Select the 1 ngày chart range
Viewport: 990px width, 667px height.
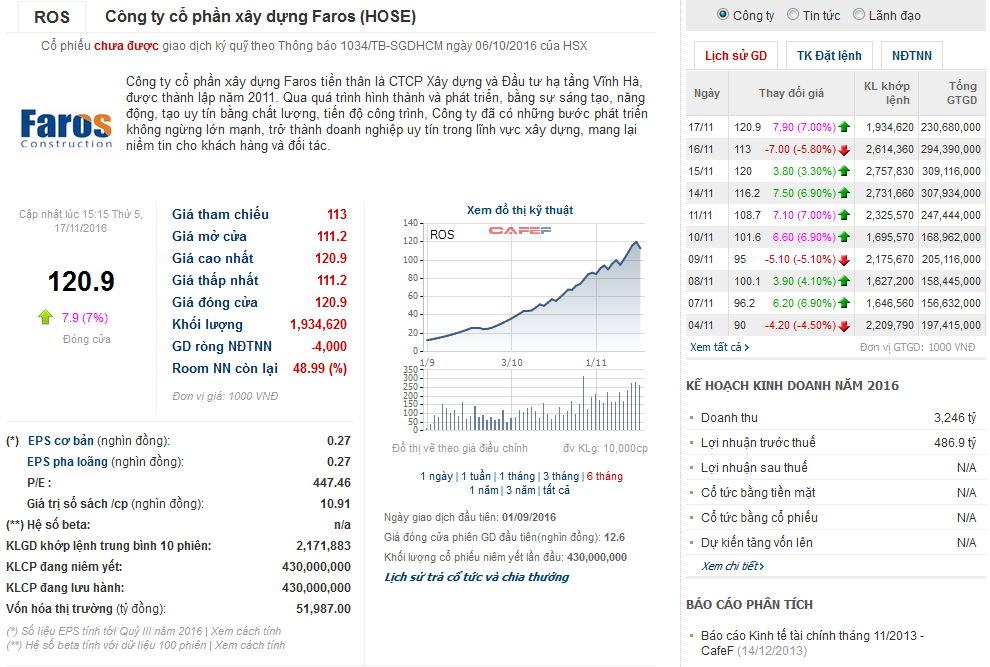pyautogui.click(x=436, y=476)
